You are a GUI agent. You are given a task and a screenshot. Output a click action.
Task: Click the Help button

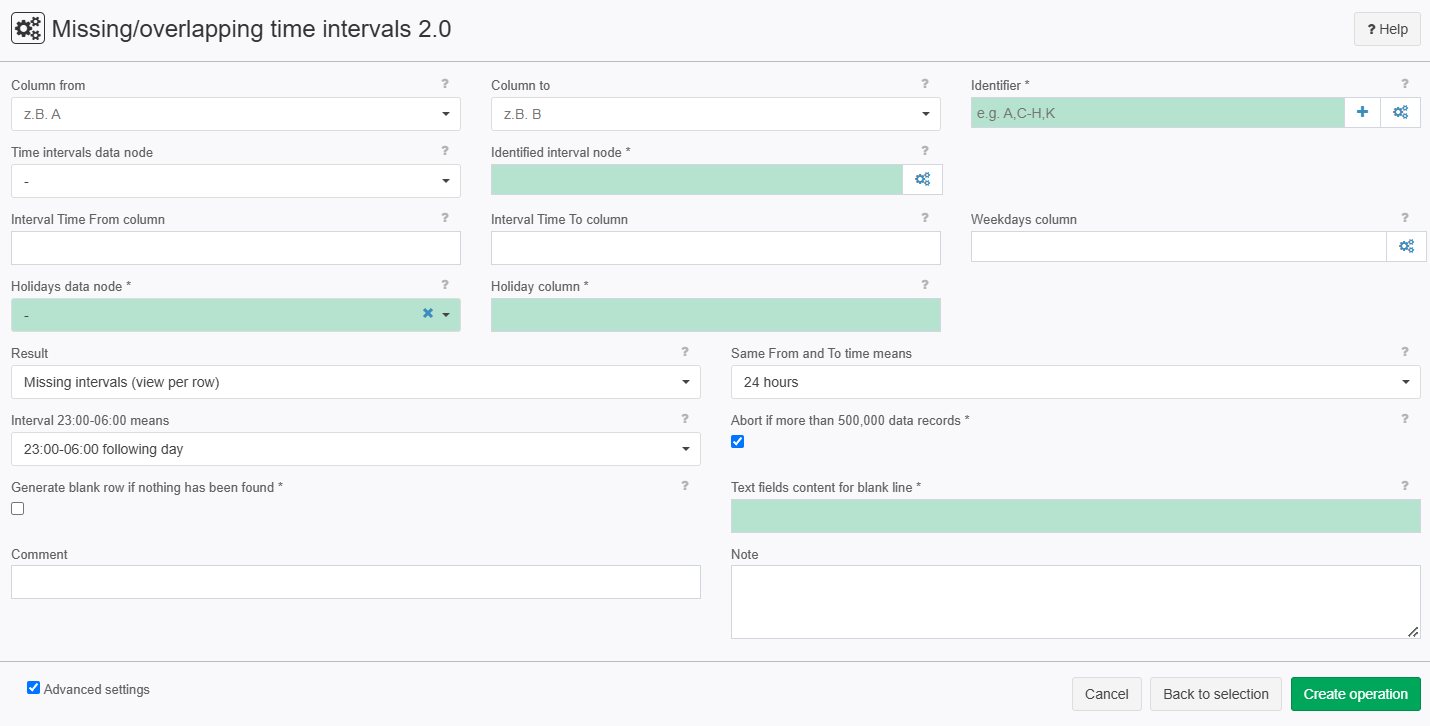pyautogui.click(x=1387, y=29)
